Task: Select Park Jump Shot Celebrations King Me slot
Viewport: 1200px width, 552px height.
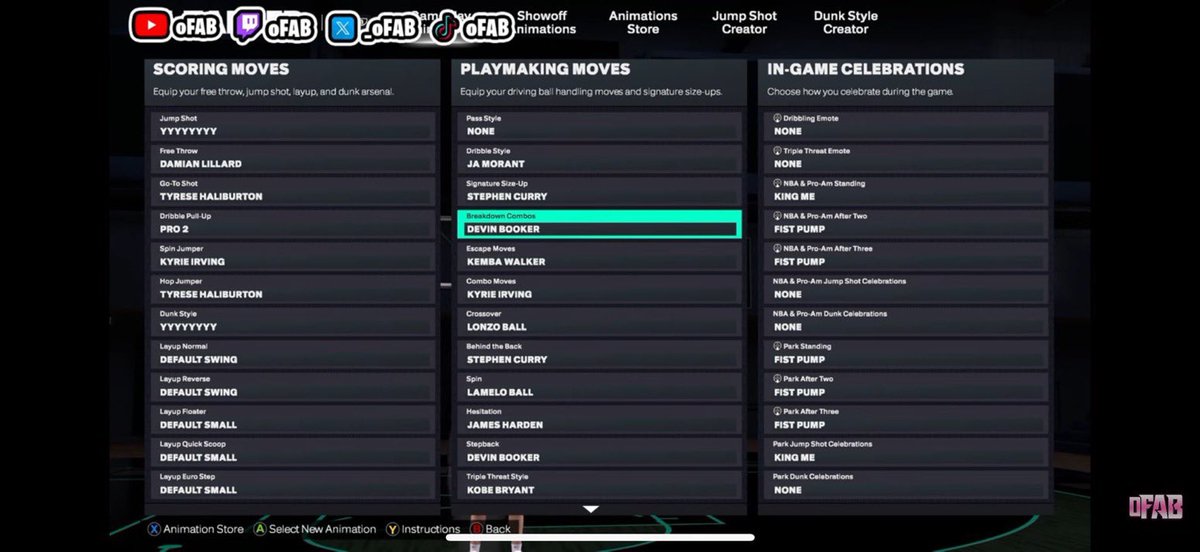Action: click(907, 451)
